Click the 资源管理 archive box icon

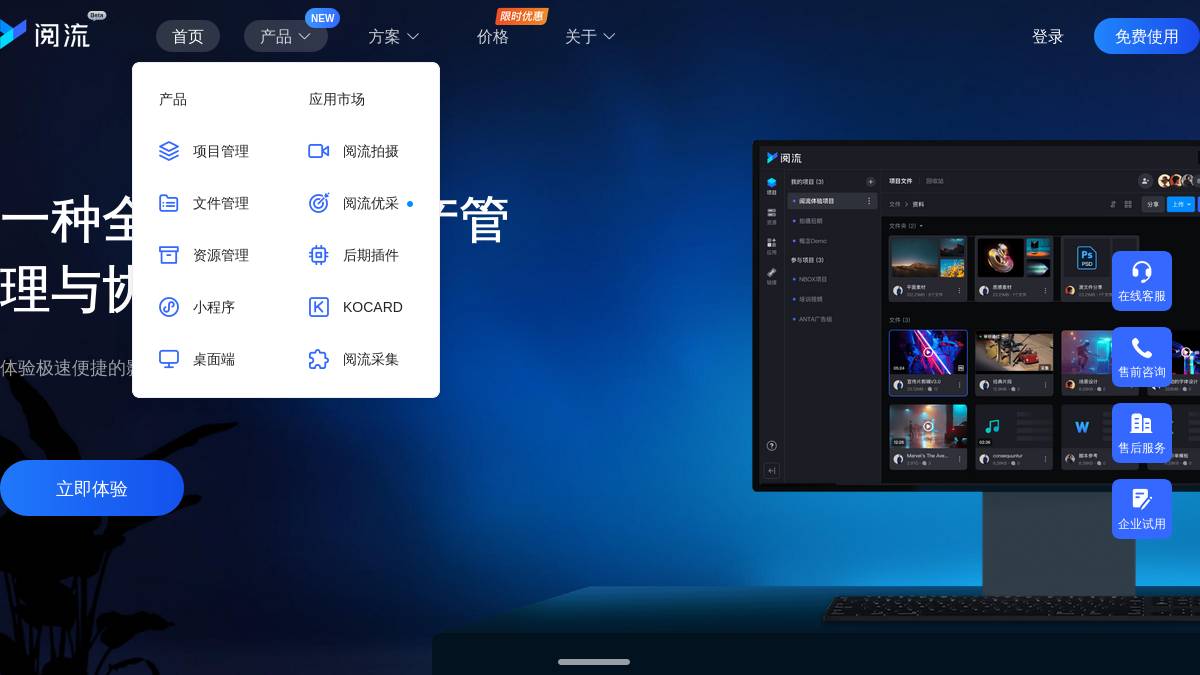click(x=169, y=255)
